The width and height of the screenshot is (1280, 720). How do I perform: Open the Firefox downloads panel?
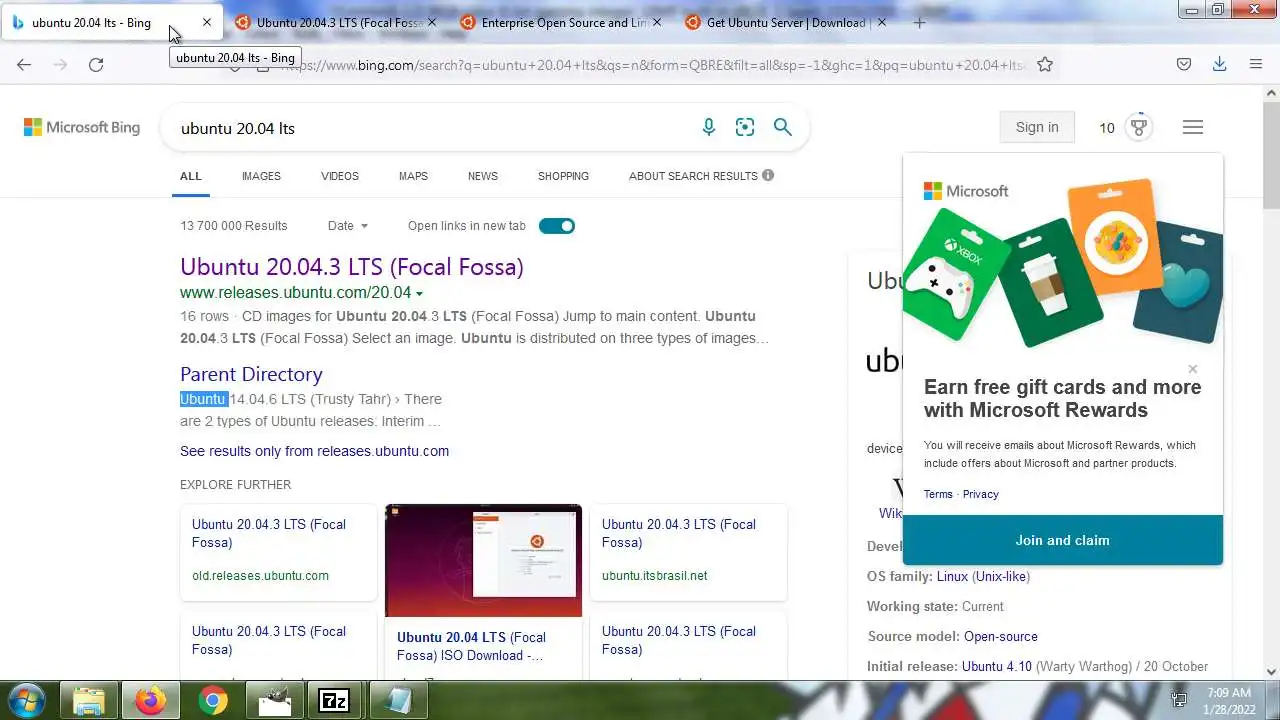pos(1220,64)
